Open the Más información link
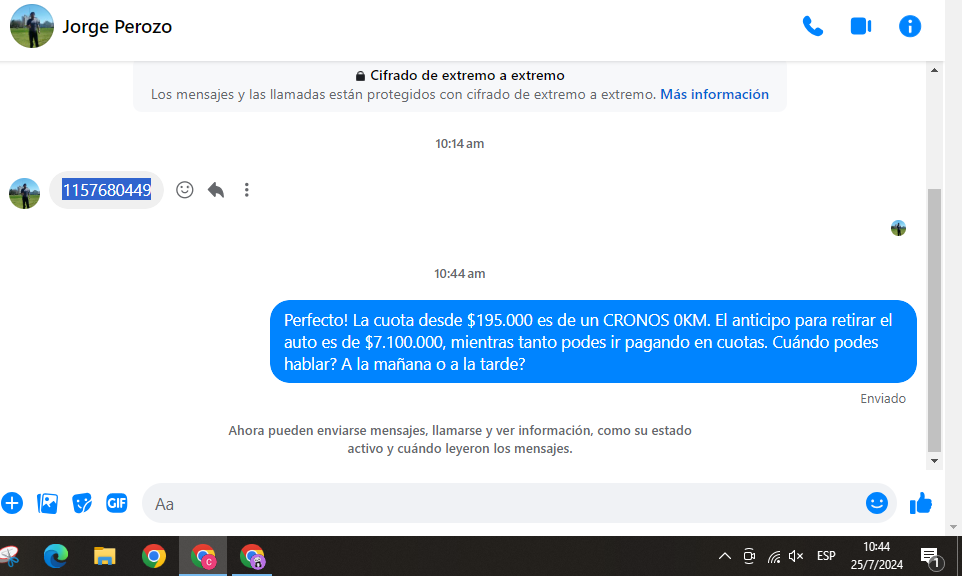Screen dimensions: 962x576 coord(714,94)
